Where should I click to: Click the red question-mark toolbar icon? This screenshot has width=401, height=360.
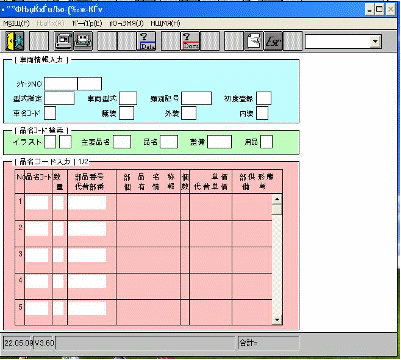click(x=191, y=41)
